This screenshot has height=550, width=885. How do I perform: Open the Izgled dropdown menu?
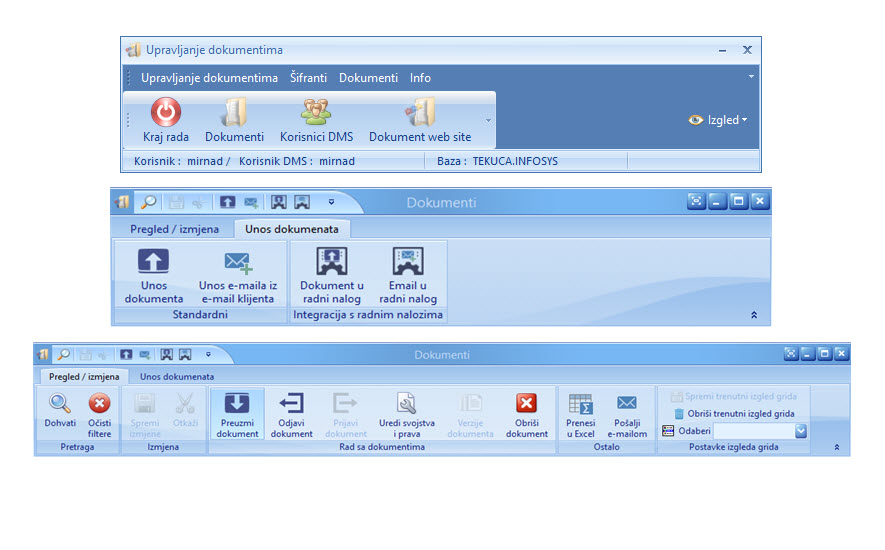click(718, 120)
